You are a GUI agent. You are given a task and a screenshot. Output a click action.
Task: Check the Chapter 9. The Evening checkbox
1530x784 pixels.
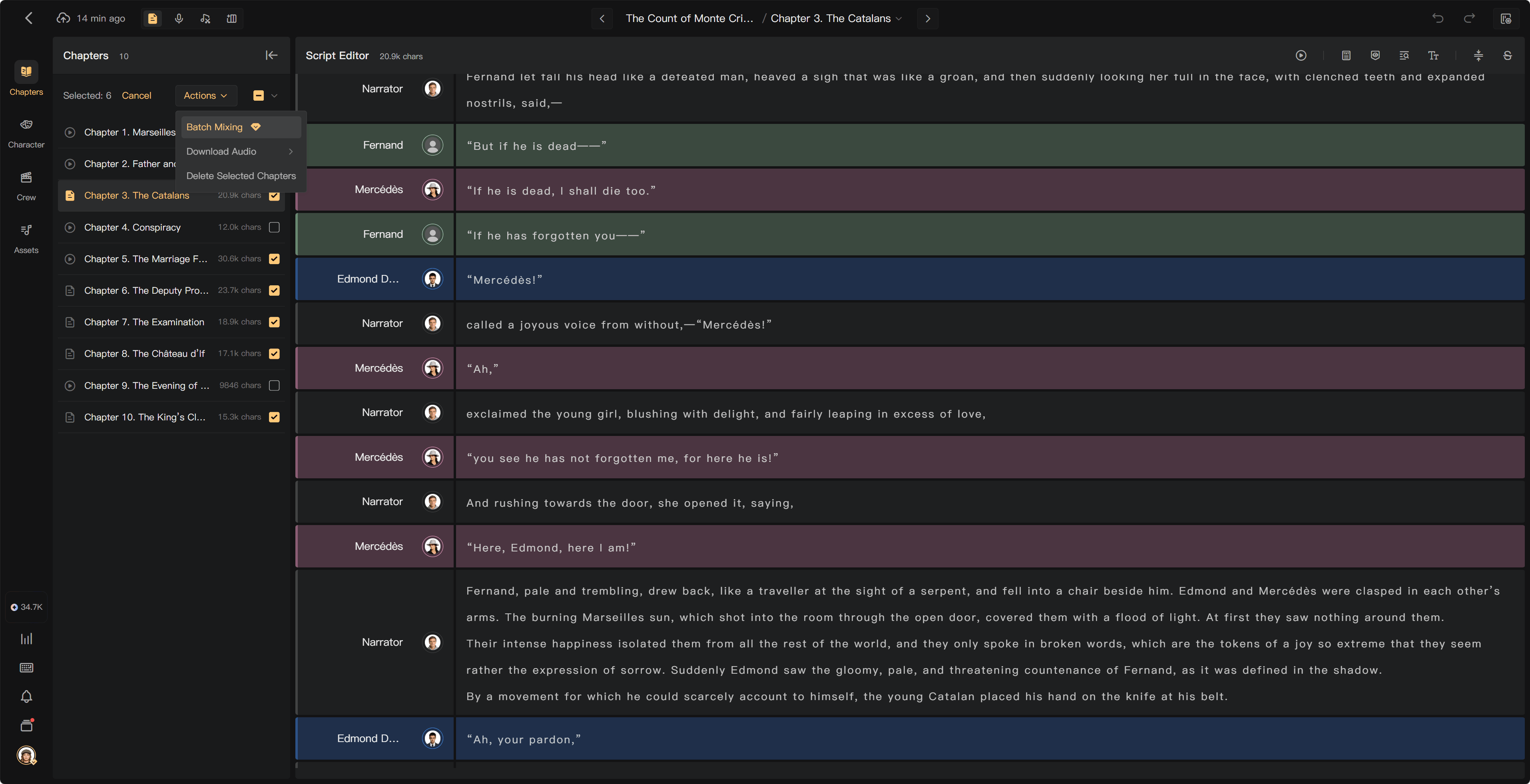pyautogui.click(x=274, y=386)
